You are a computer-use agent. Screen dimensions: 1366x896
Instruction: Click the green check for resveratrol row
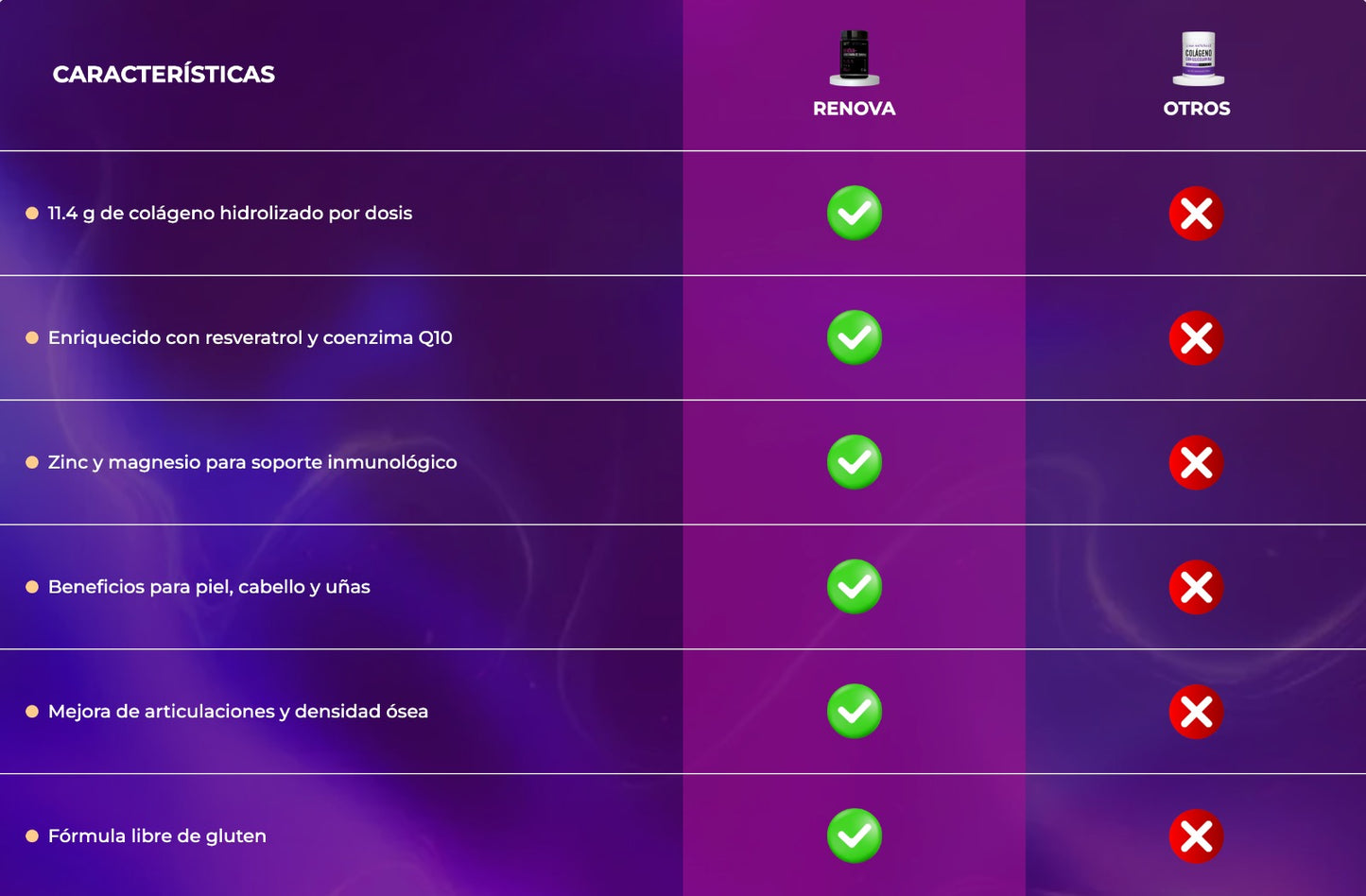(855, 337)
